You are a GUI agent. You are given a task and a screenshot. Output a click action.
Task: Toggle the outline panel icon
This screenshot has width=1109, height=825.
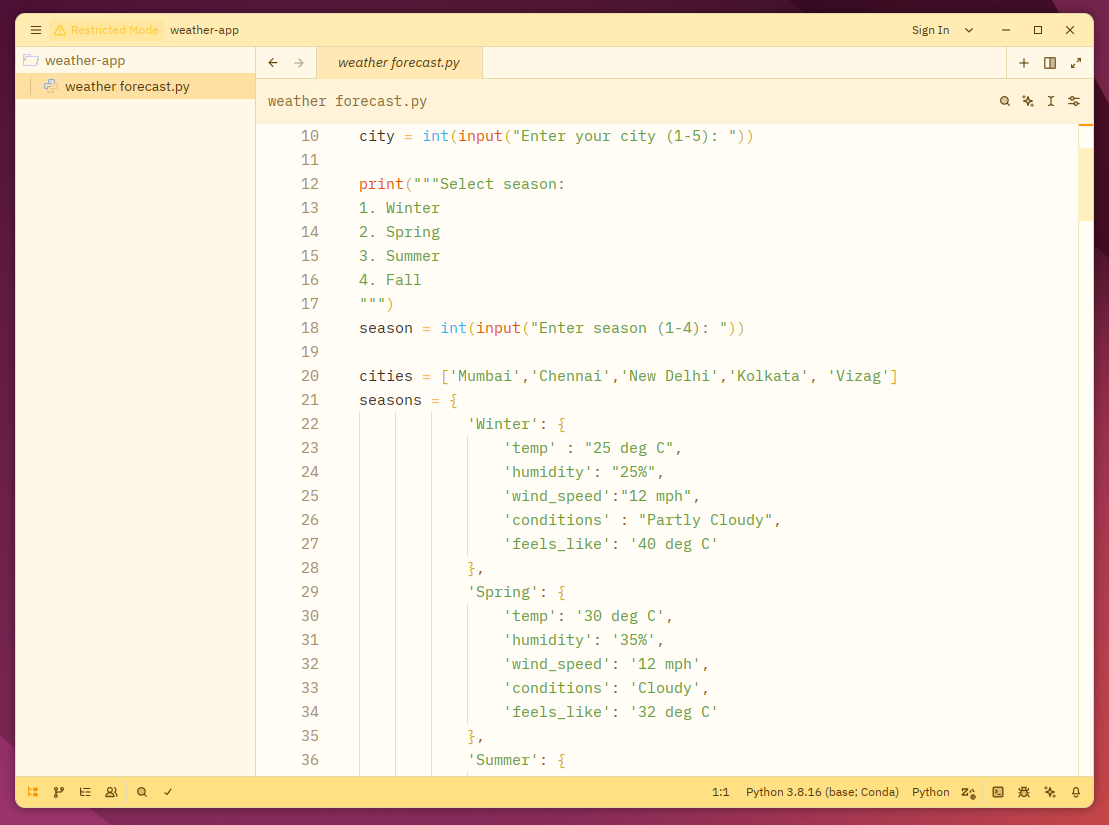[x=85, y=792]
